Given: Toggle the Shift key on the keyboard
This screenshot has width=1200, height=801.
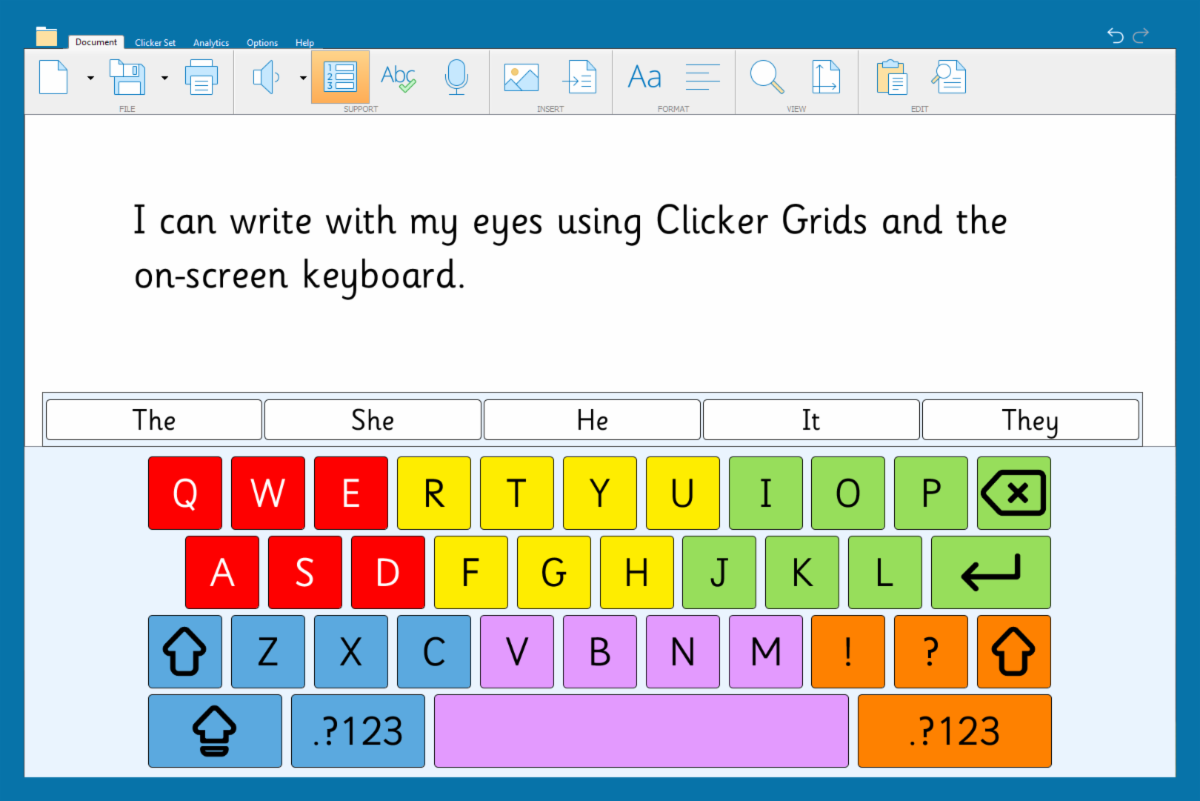Looking at the screenshot, I should [x=185, y=652].
